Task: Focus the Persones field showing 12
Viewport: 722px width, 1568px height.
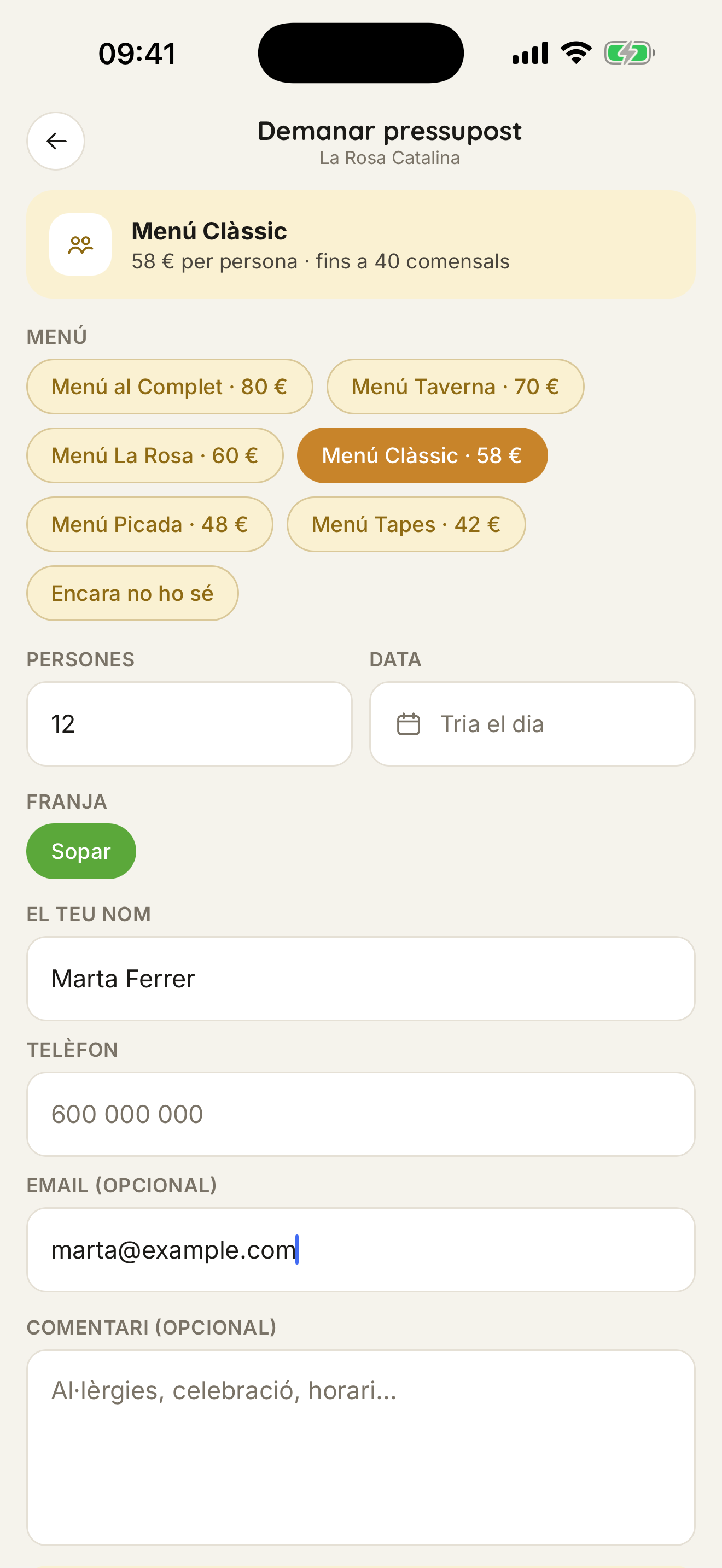Action: (189, 724)
